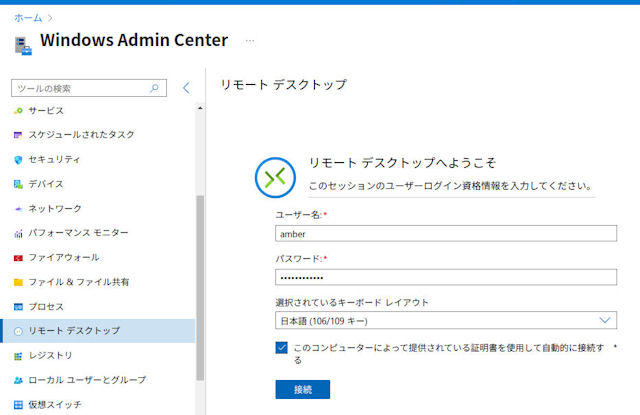Click the Firewall red icon
Image resolution: width=640 pixels, height=415 pixels.
(x=18, y=258)
